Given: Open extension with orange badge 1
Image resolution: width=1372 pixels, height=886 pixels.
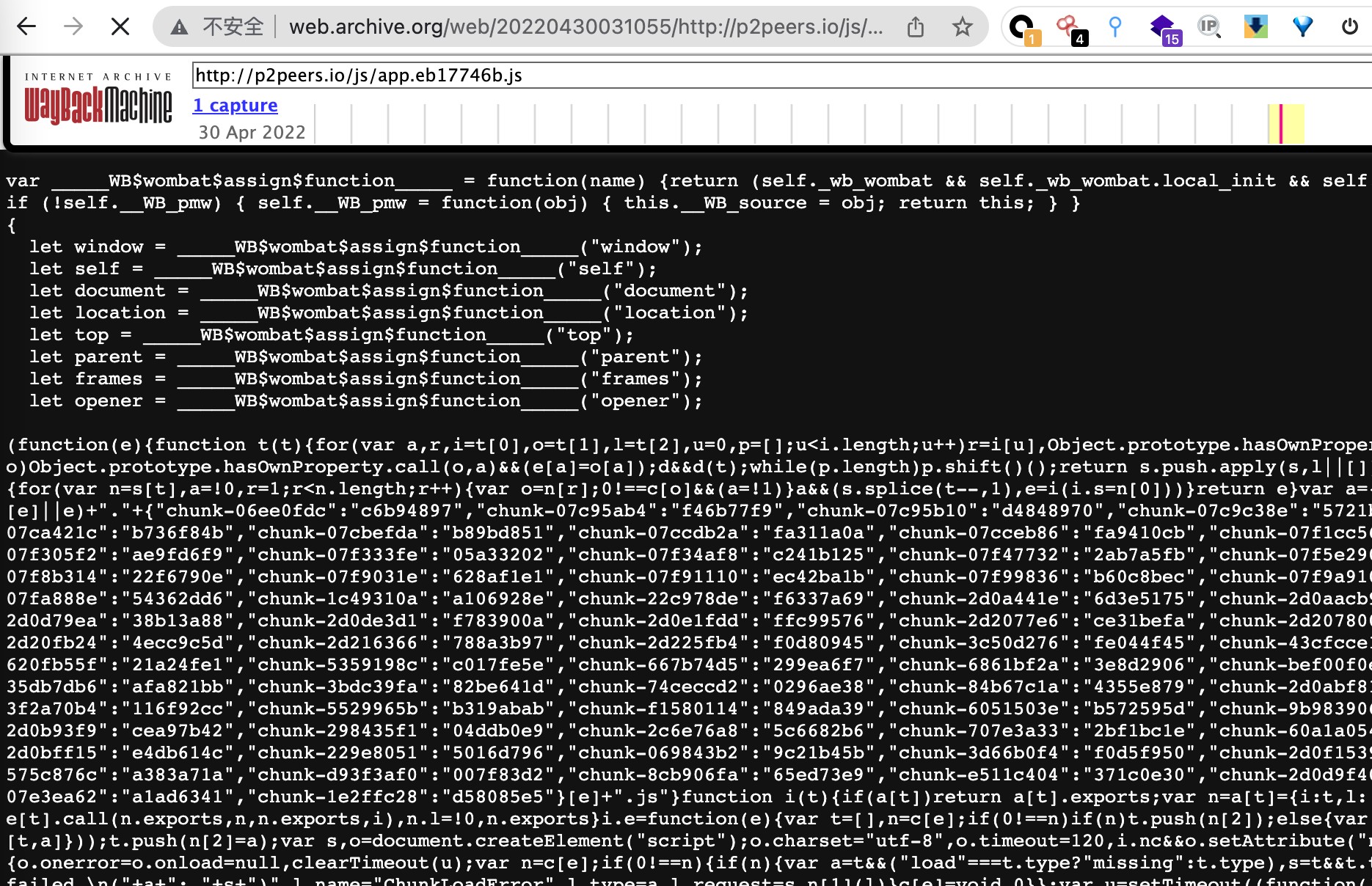Looking at the screenshot, I should coord(1023,29).
